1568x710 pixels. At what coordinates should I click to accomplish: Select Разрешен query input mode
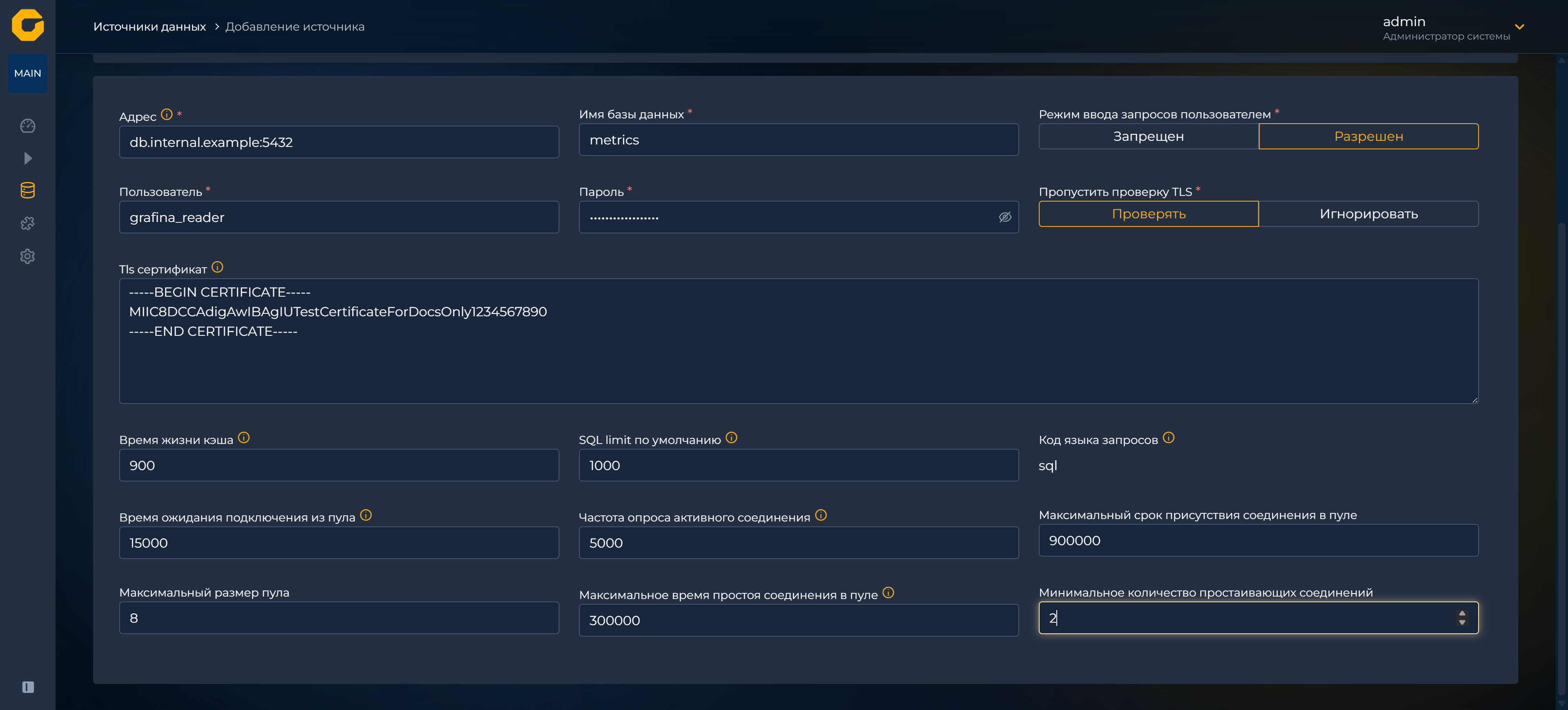tap(1368, 136)
